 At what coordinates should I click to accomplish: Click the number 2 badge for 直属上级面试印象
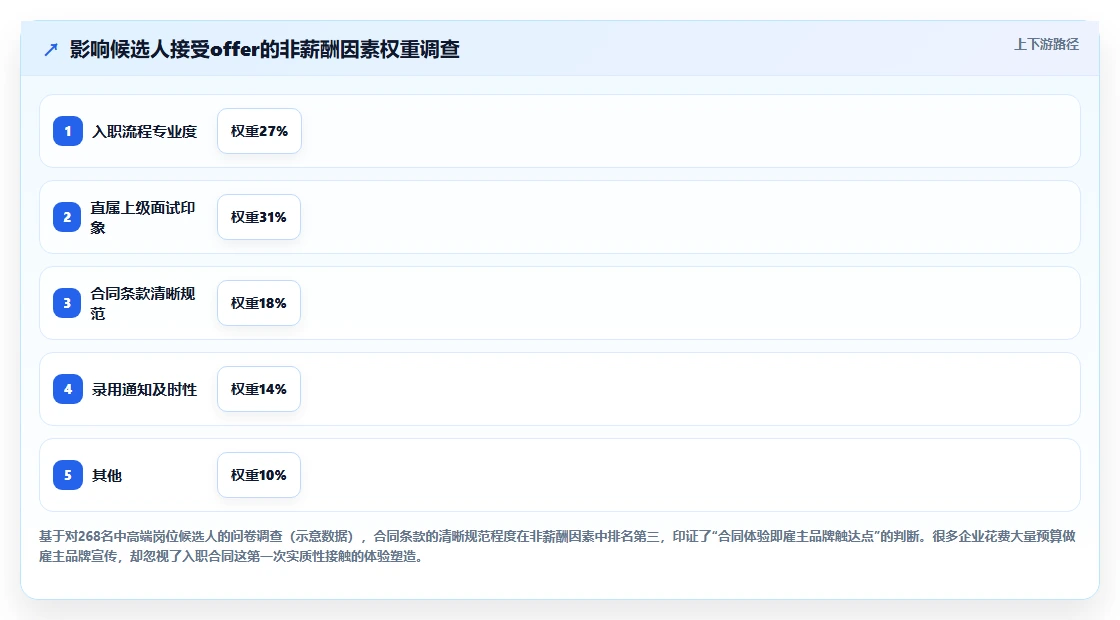67,217
